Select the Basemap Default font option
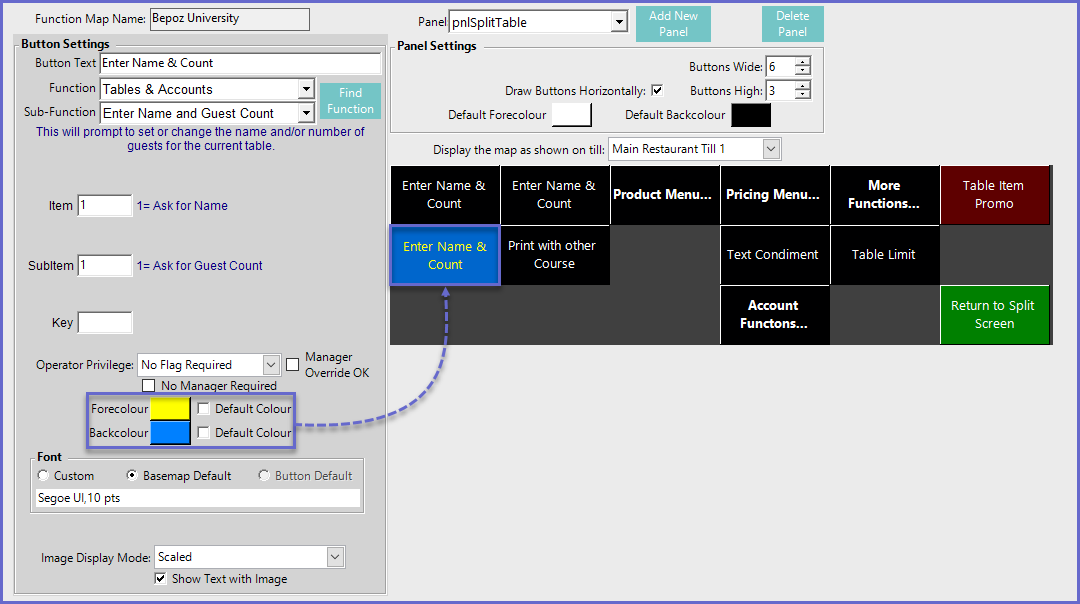This screenshot has width=1080, height=604. pyautogui.click(x=132, y=475)
